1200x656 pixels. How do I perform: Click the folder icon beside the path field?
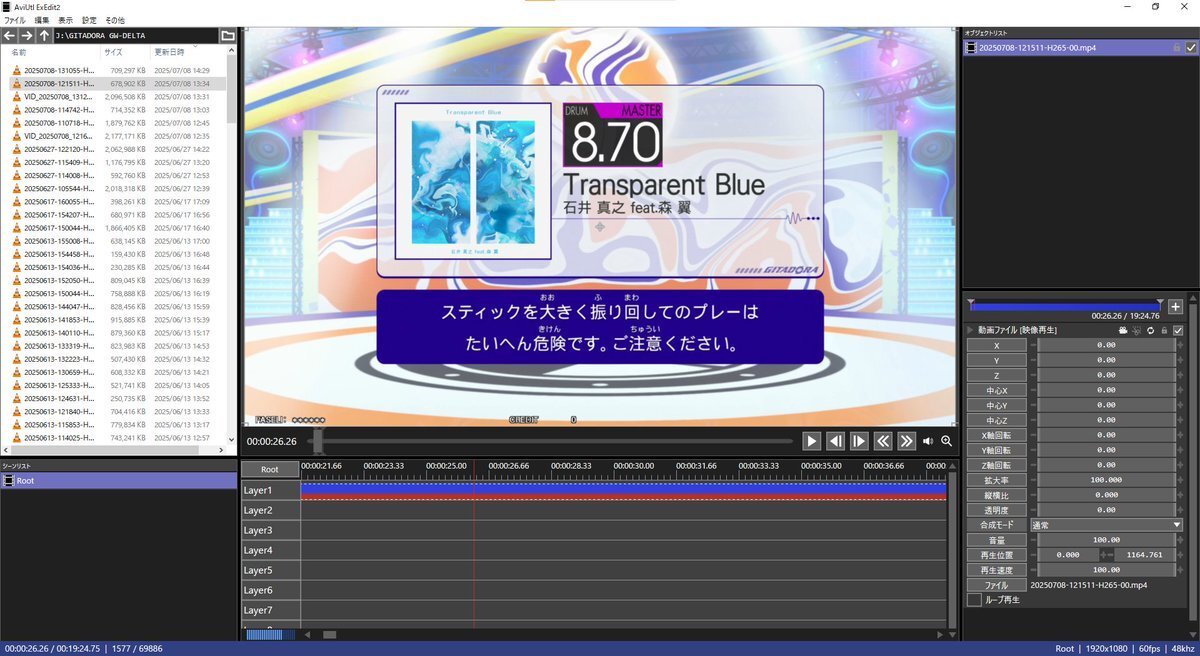(x=228, y=36)
